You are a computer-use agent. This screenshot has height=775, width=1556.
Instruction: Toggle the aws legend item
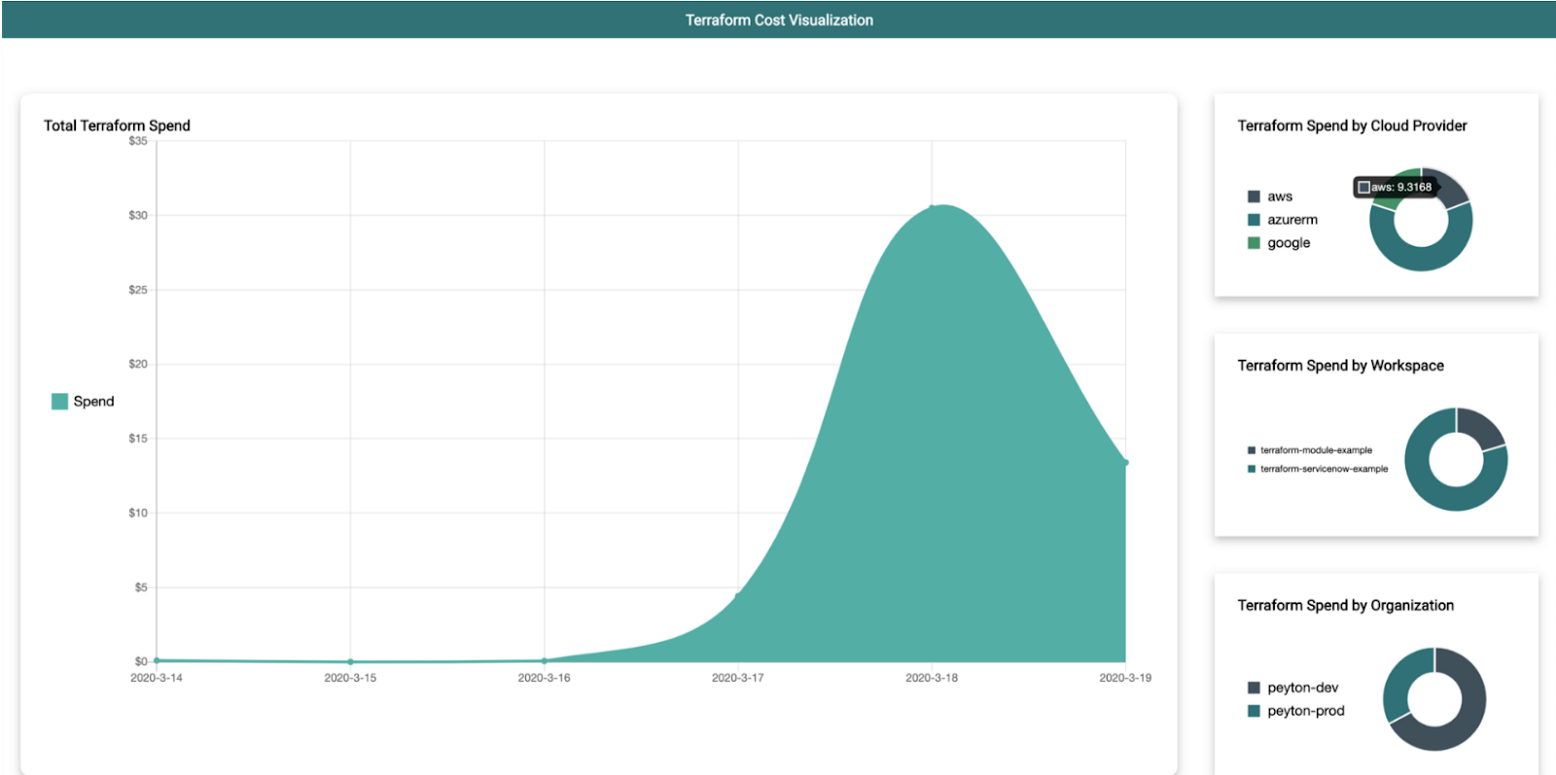1270,197
